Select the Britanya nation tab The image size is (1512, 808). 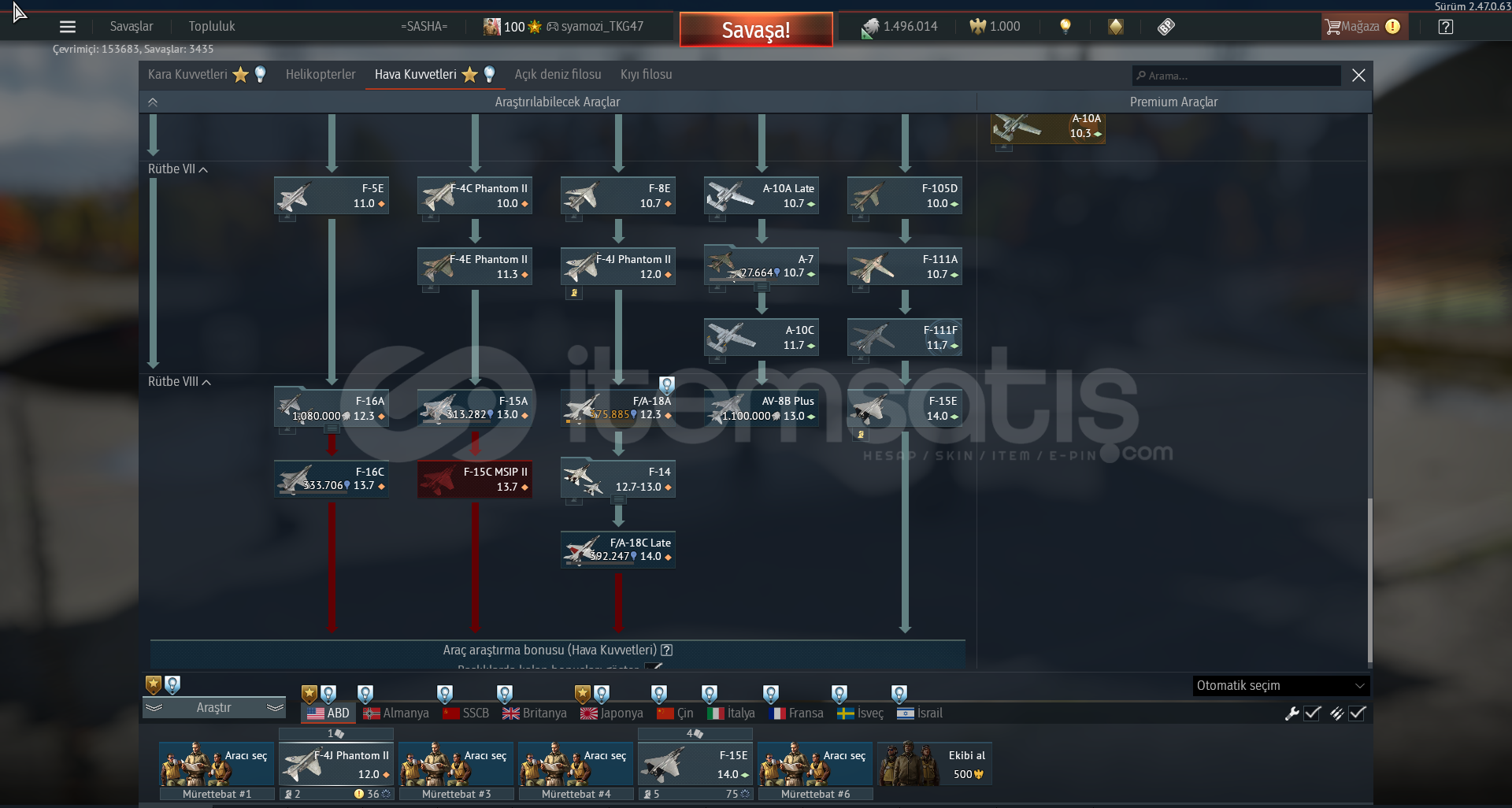(535, 713)
